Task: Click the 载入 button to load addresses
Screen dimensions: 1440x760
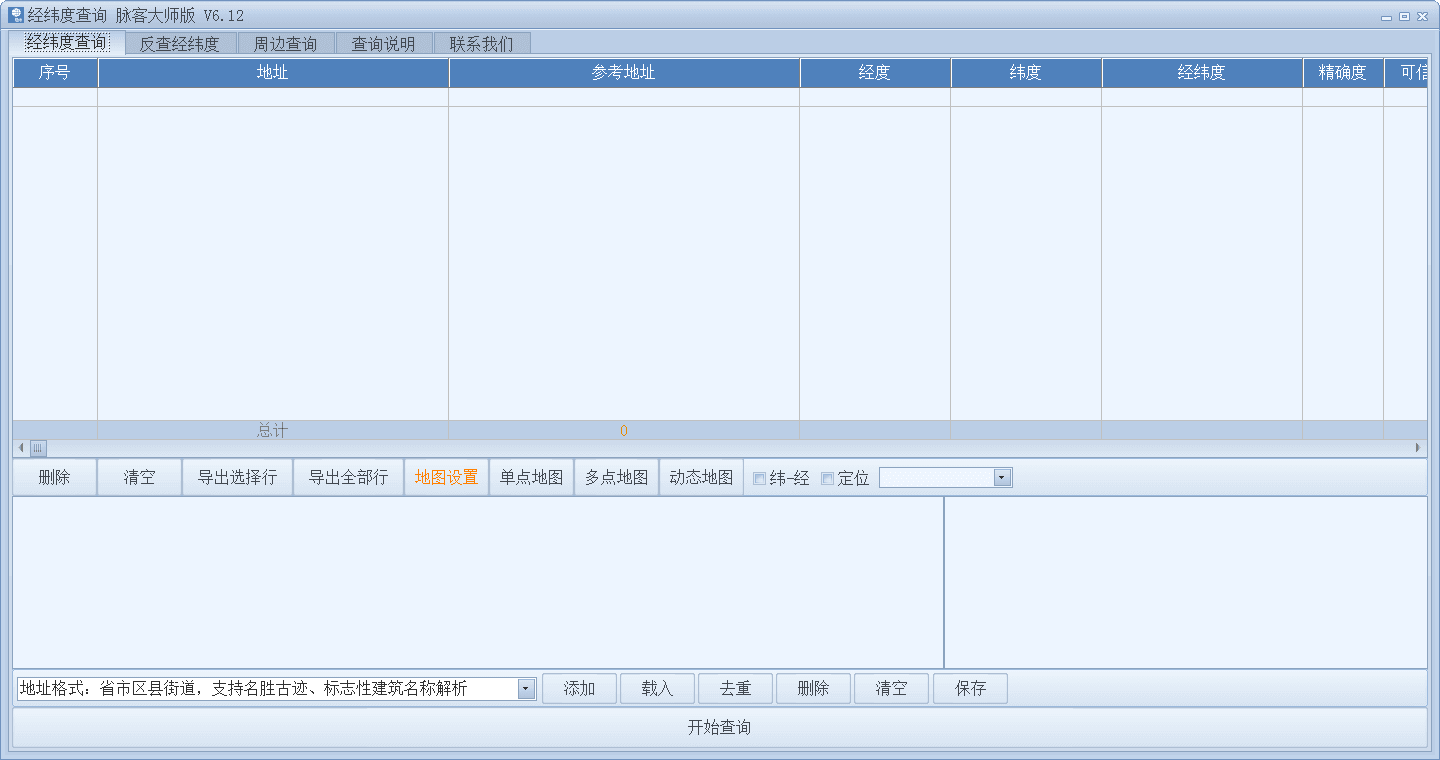Action: pos(657,689)
